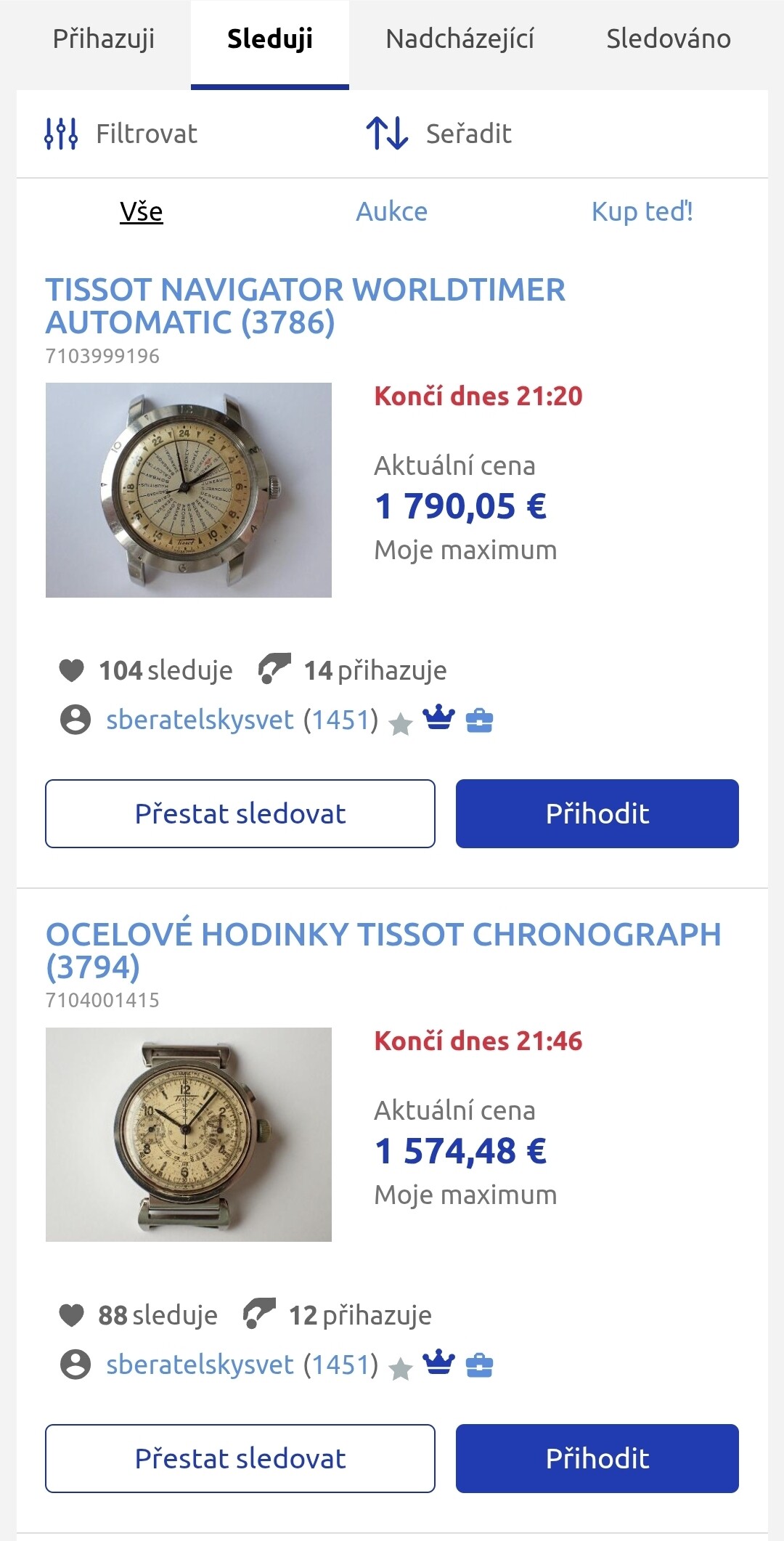Select the Sledováno tab

click(x=668, y=39)
